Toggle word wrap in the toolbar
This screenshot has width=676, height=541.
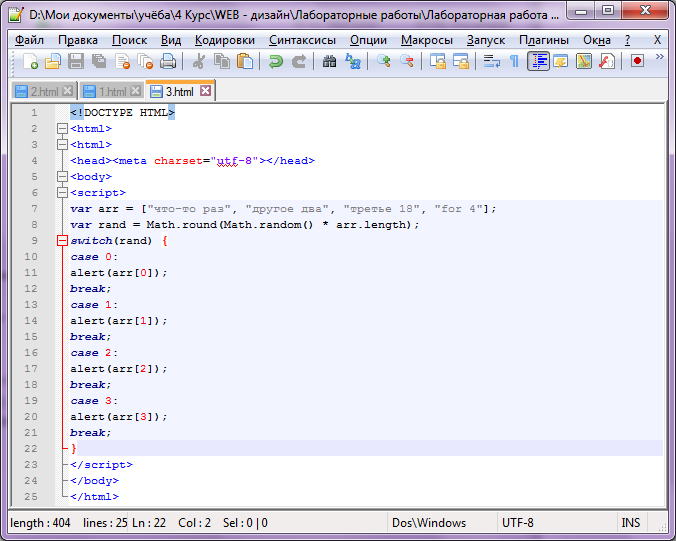tap(491, 62)
